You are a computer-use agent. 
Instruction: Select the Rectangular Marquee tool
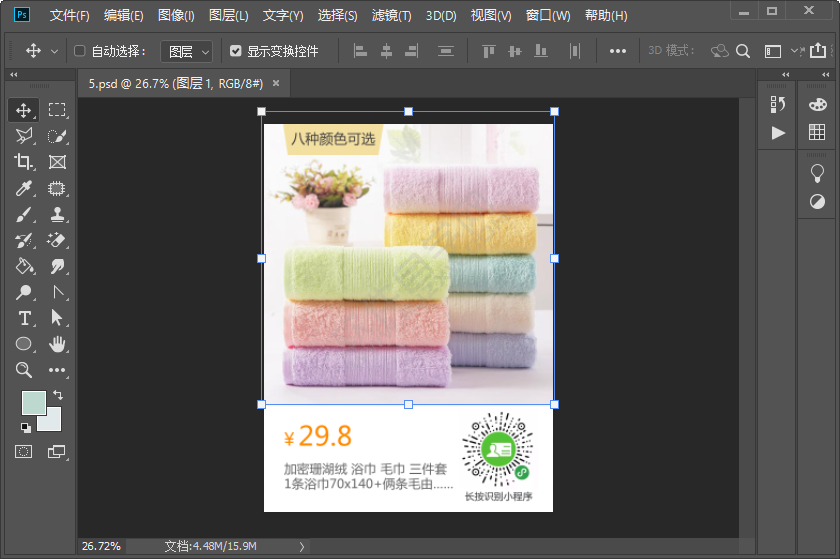pos(57,110)
